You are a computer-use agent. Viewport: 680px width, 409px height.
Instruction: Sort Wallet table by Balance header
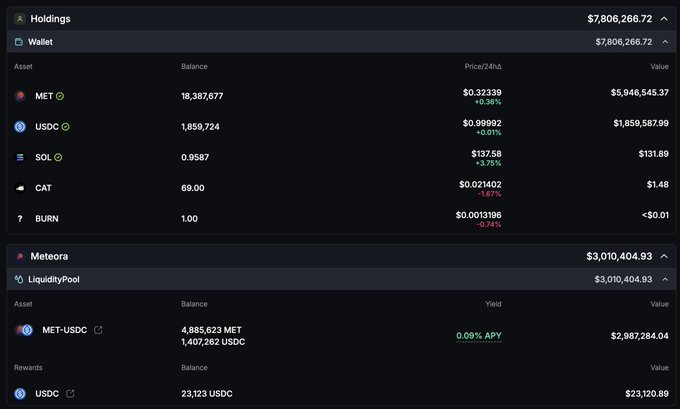point(194,66)
